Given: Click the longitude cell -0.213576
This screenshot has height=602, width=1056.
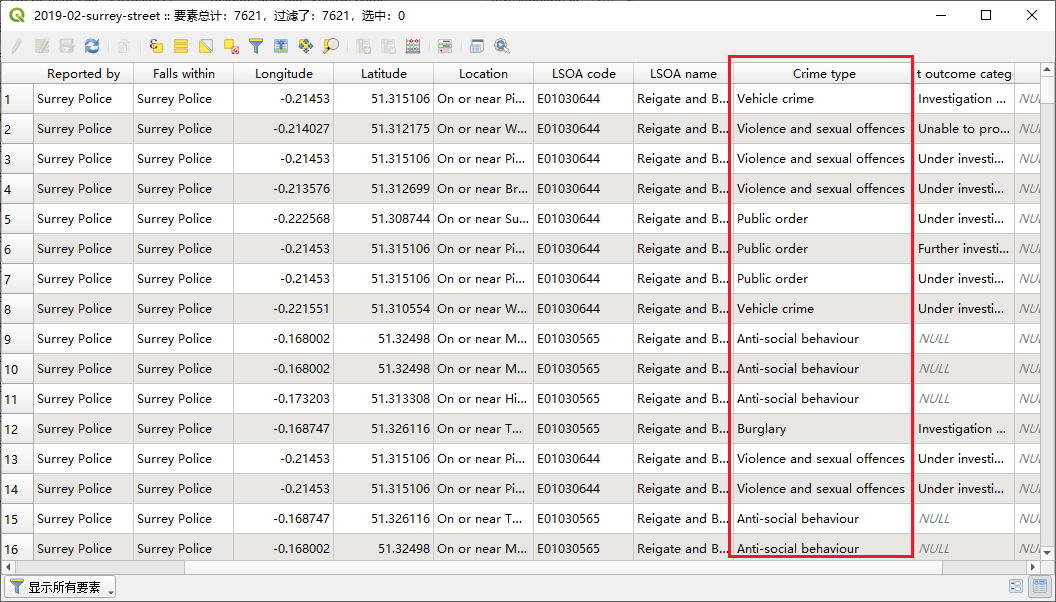Looking at the screenshot, I should click(x=284, y=189).
